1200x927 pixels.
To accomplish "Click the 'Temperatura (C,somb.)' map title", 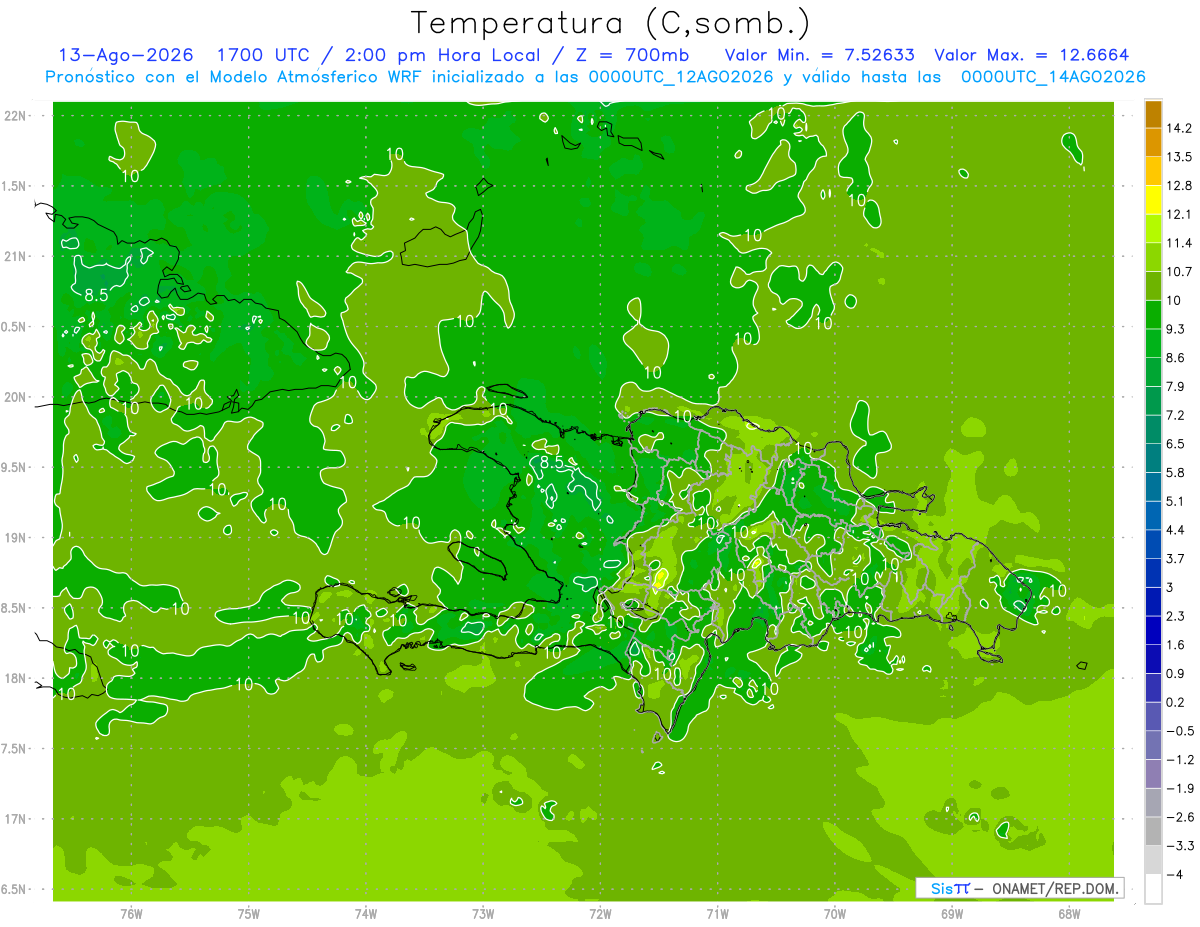I will [611, 23].
